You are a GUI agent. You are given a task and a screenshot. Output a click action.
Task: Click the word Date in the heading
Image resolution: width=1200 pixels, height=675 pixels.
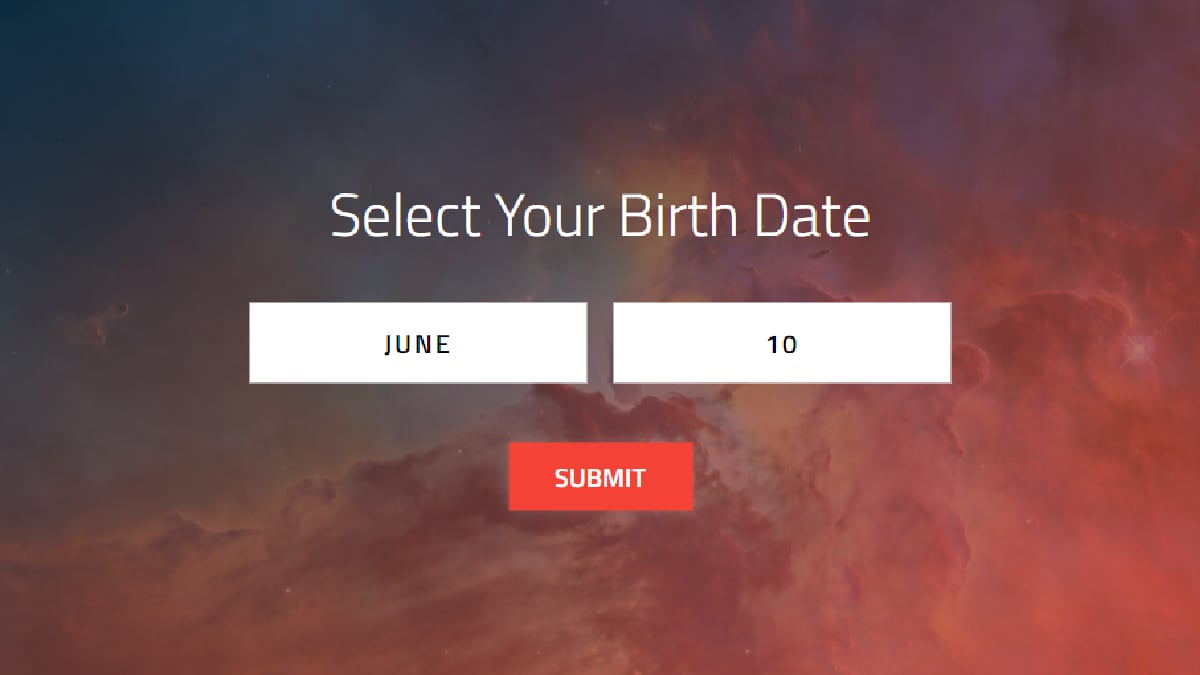pyautogui.click(x=811, y=215)
